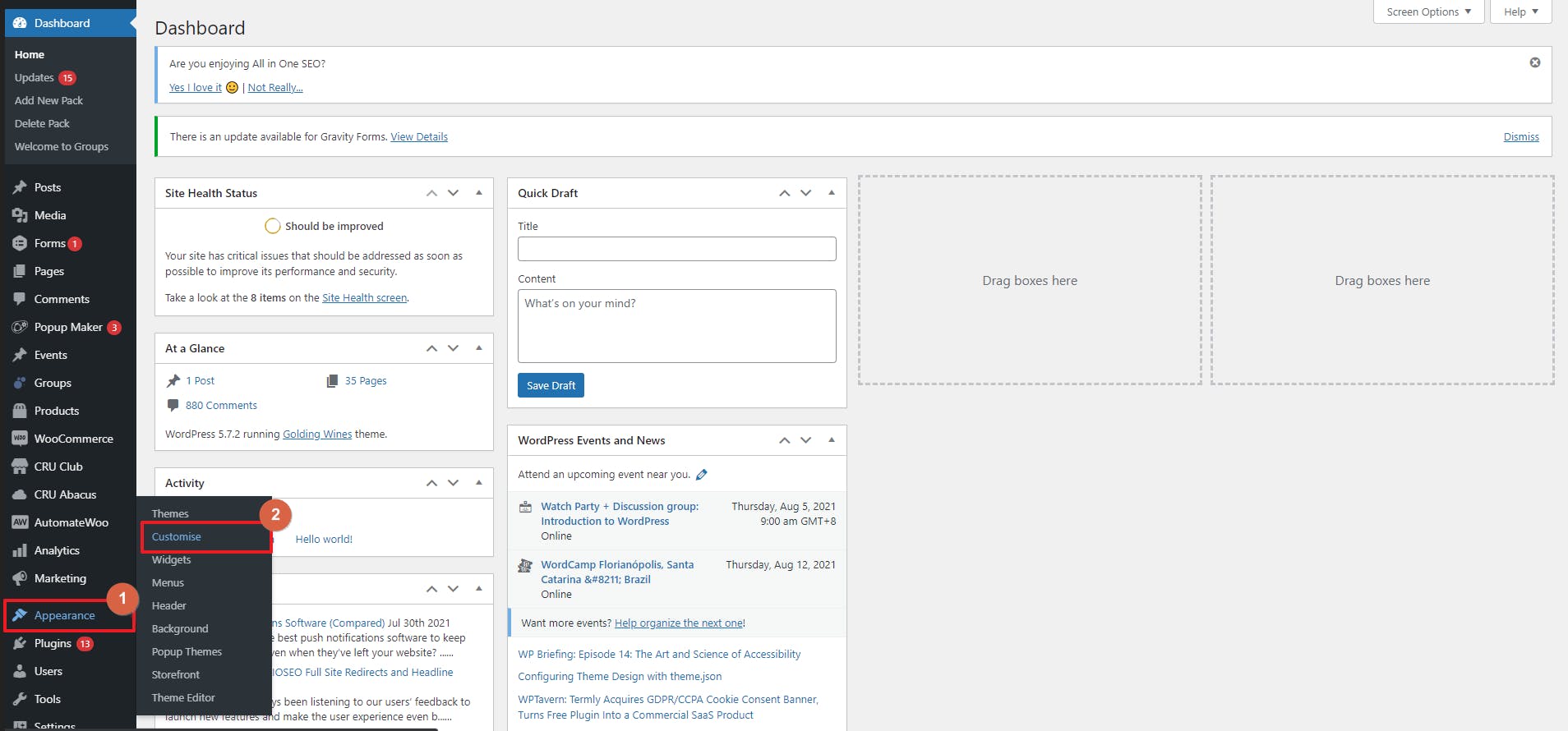The height and width of the screenshot is (731, 1568).
Task: Move At a Glance box up
Action: coord(431,348)
